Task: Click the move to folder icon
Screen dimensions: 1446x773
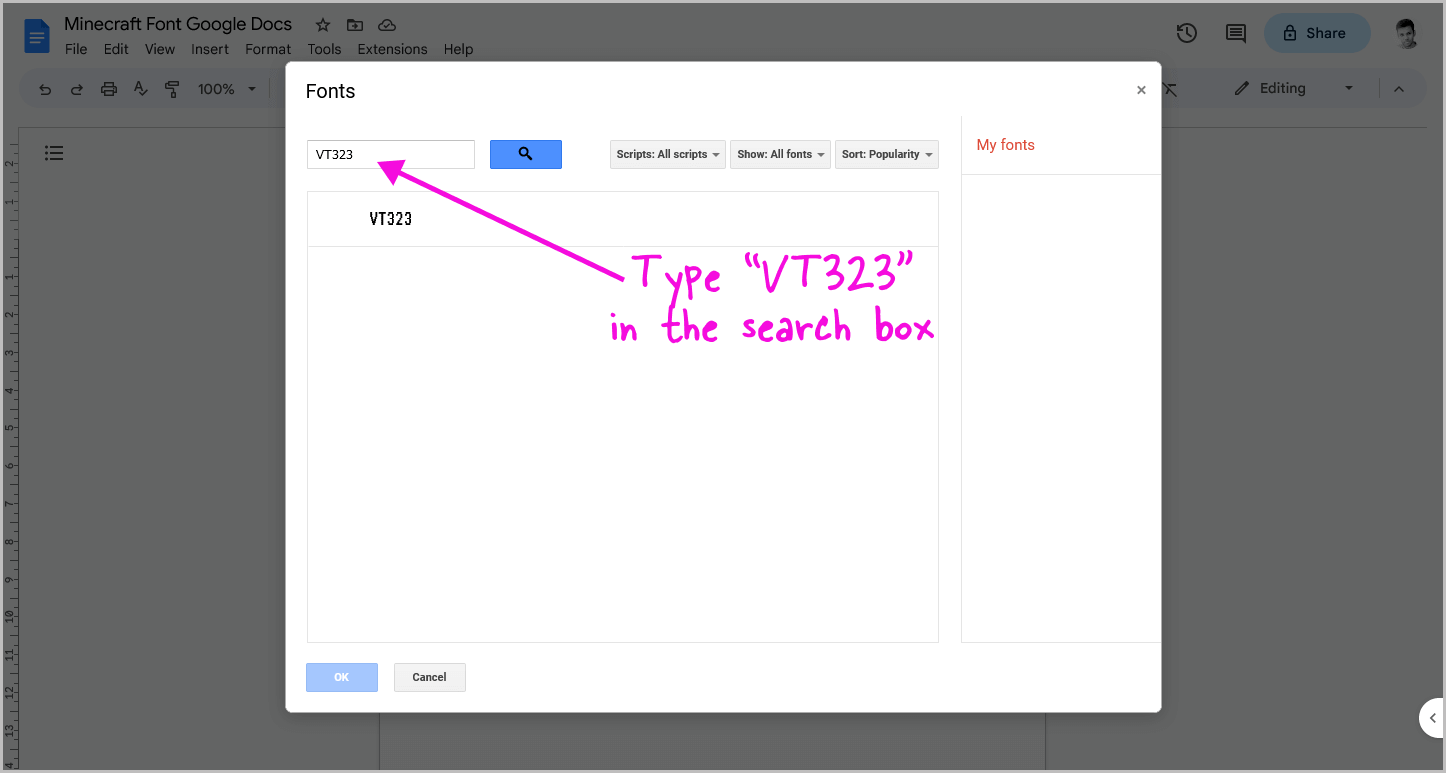Action: click(x=355, y=25)
